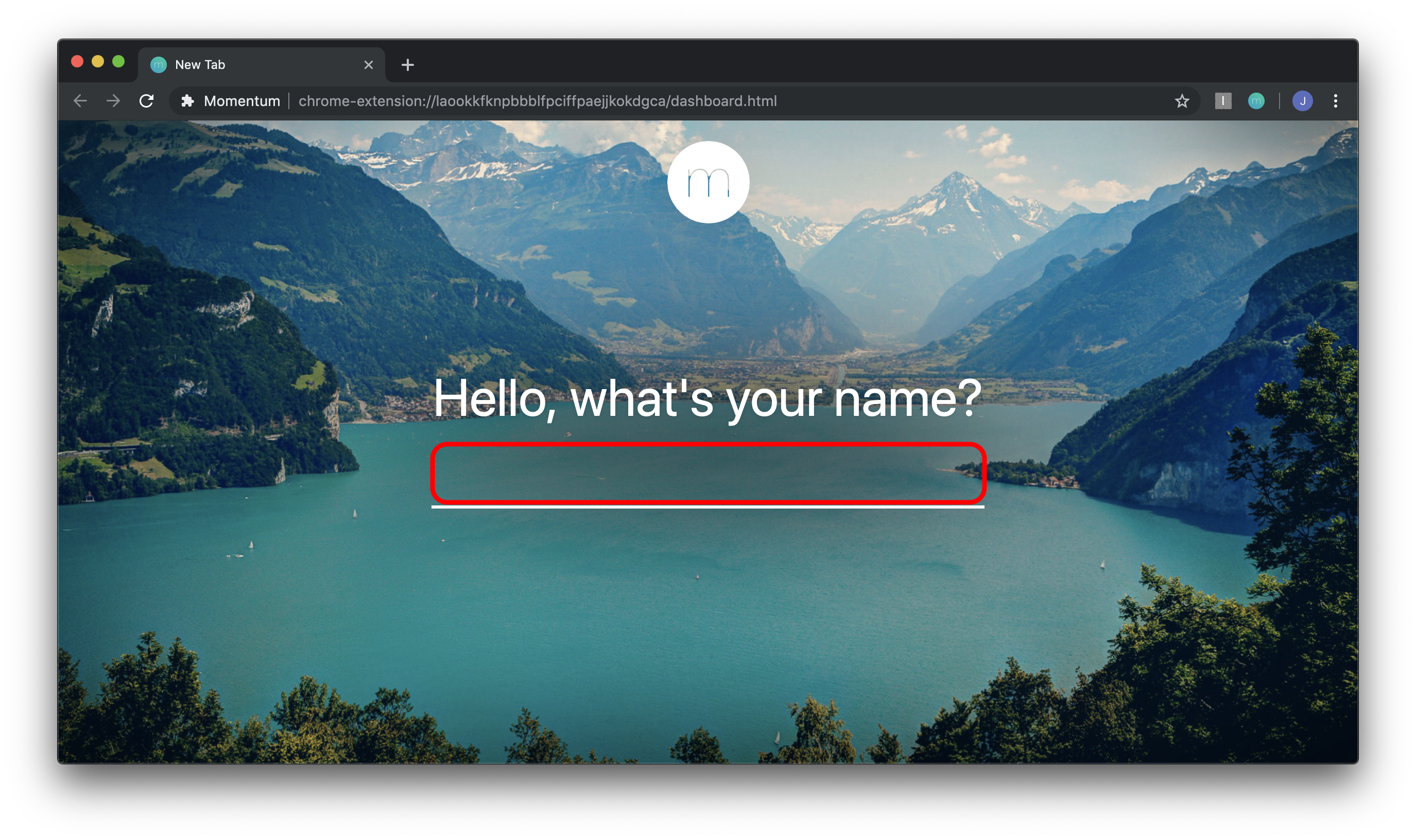Click the chrome-extension URL in address bar
This screenshot has width=1416, height=840.
tap(537, 101)
